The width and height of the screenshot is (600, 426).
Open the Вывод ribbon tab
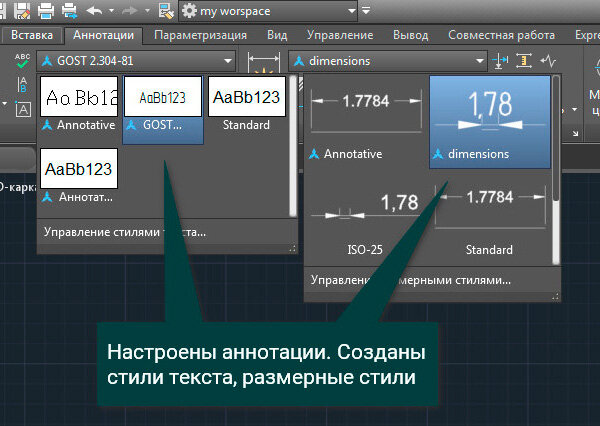(411, 35)
